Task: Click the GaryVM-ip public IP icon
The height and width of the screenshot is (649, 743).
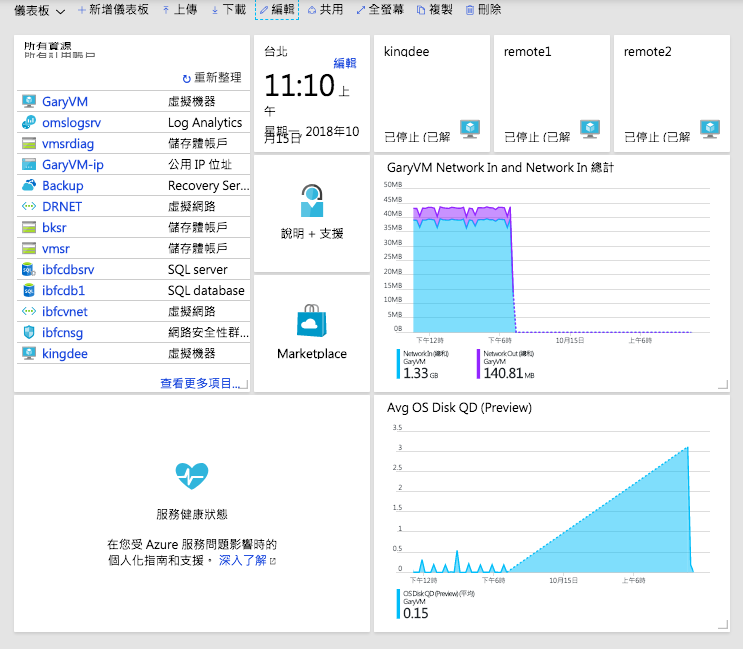Action: 29,164
